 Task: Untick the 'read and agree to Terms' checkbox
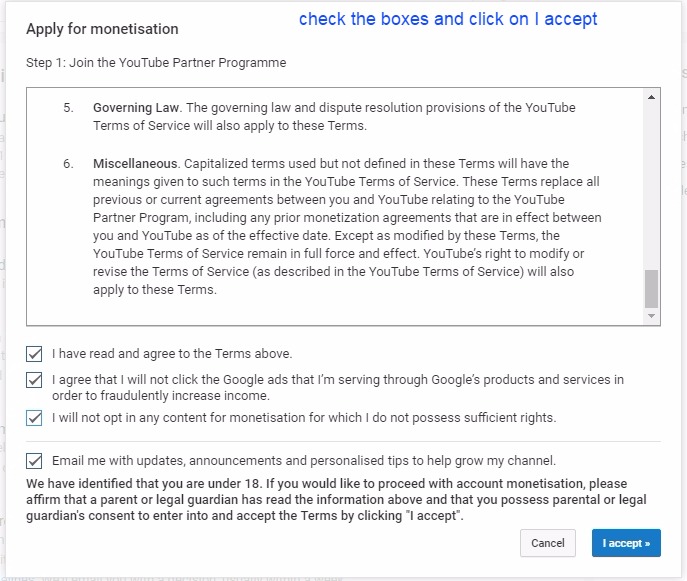coord(35,354)
